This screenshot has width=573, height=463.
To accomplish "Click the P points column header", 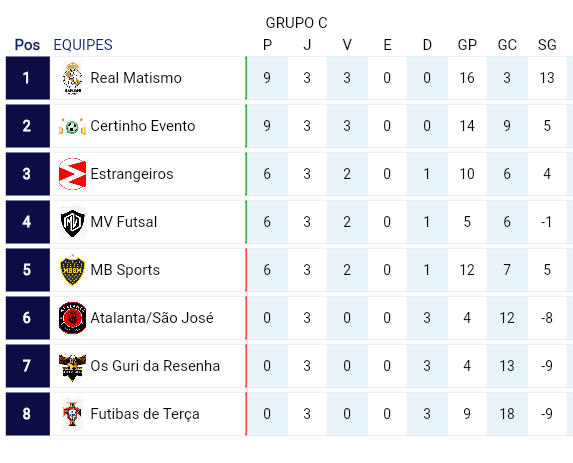I will pyautogui.click(x=267, y=45).
